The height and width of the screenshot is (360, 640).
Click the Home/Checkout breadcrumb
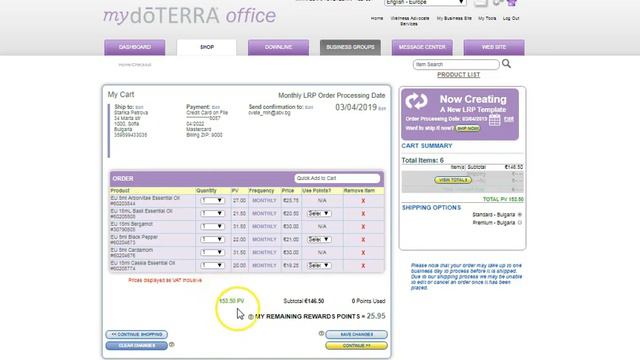point(135,65)
